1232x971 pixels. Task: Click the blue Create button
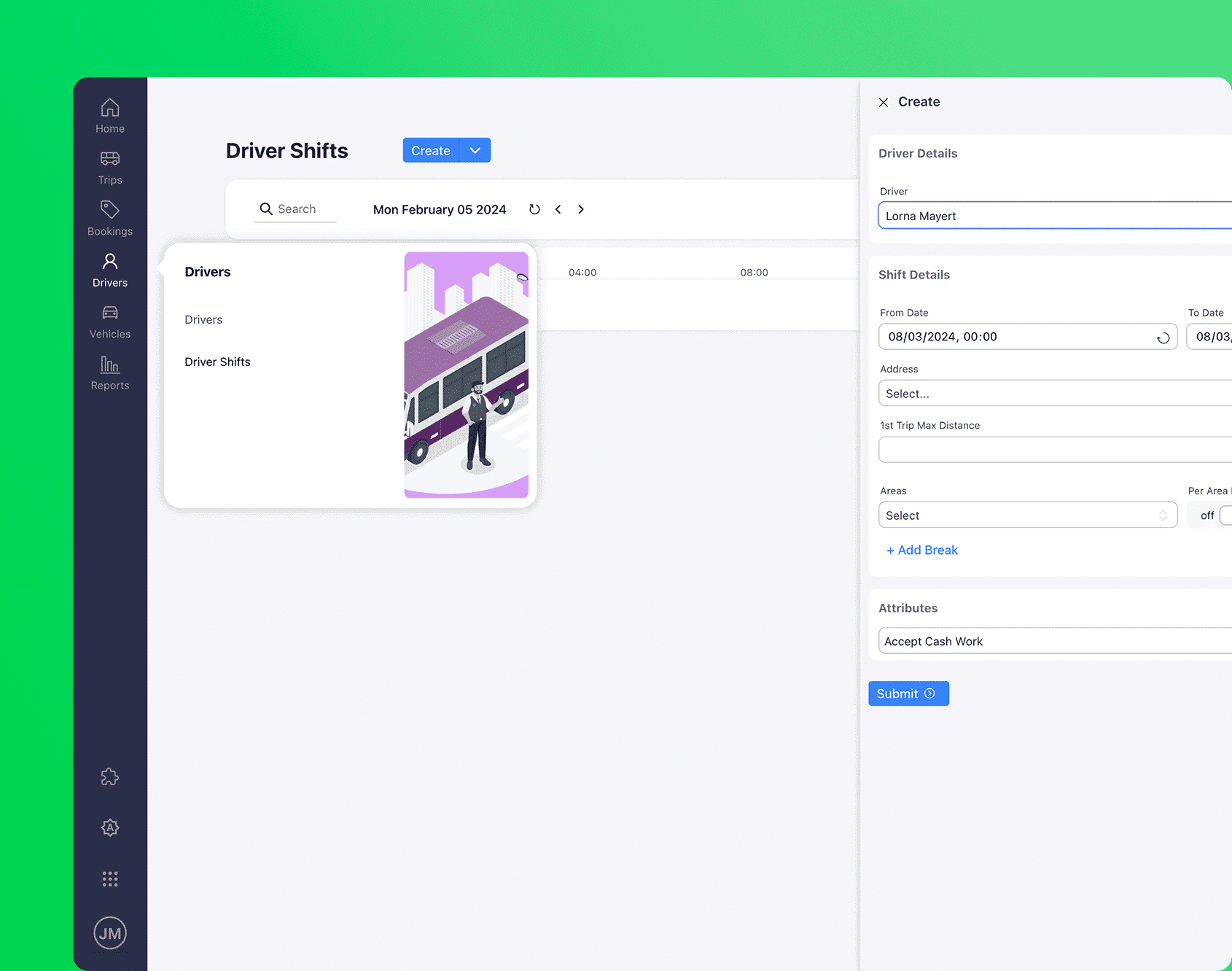[x=431, y=151]
